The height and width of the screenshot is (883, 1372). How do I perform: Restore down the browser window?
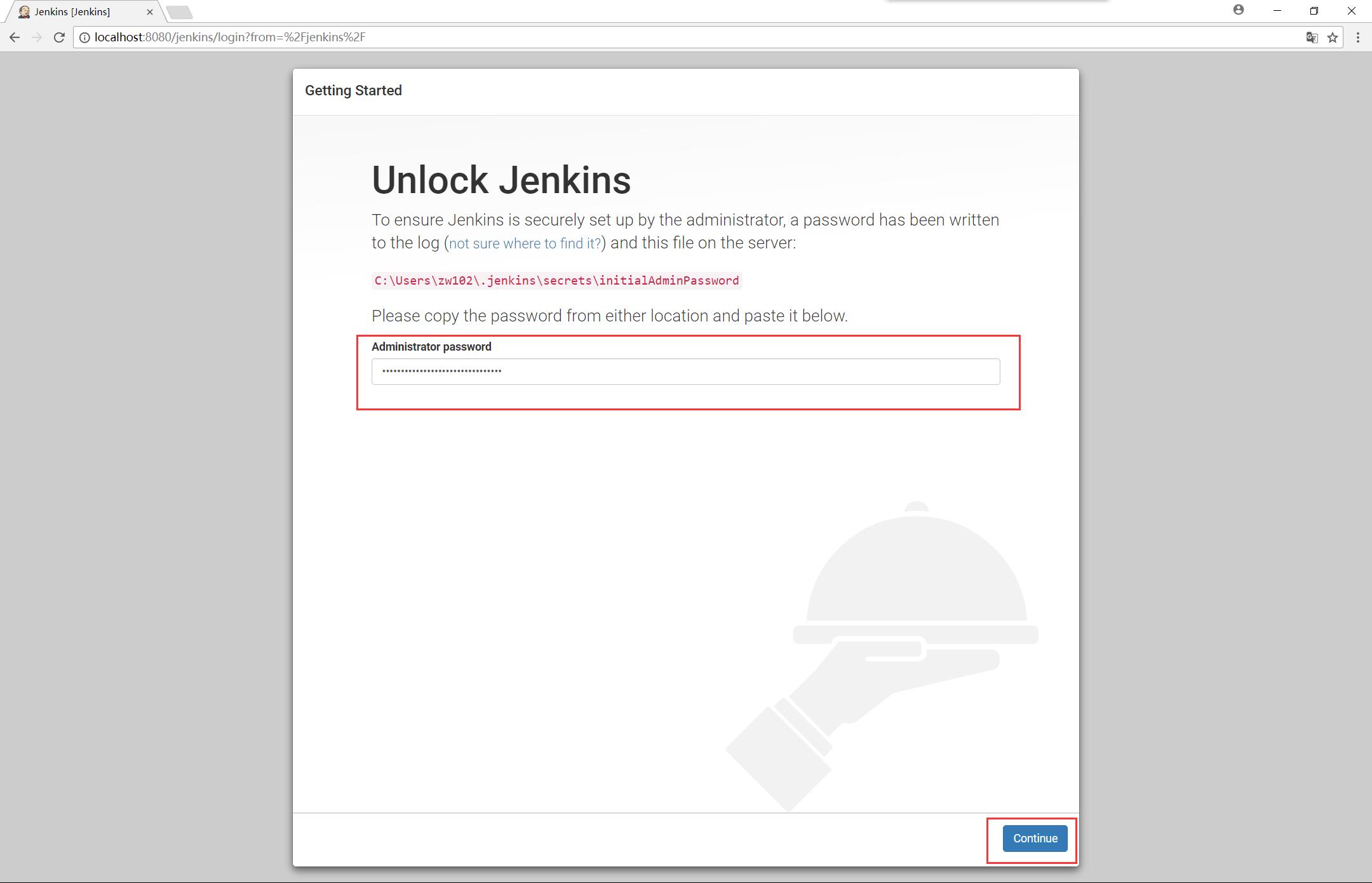1314,11
